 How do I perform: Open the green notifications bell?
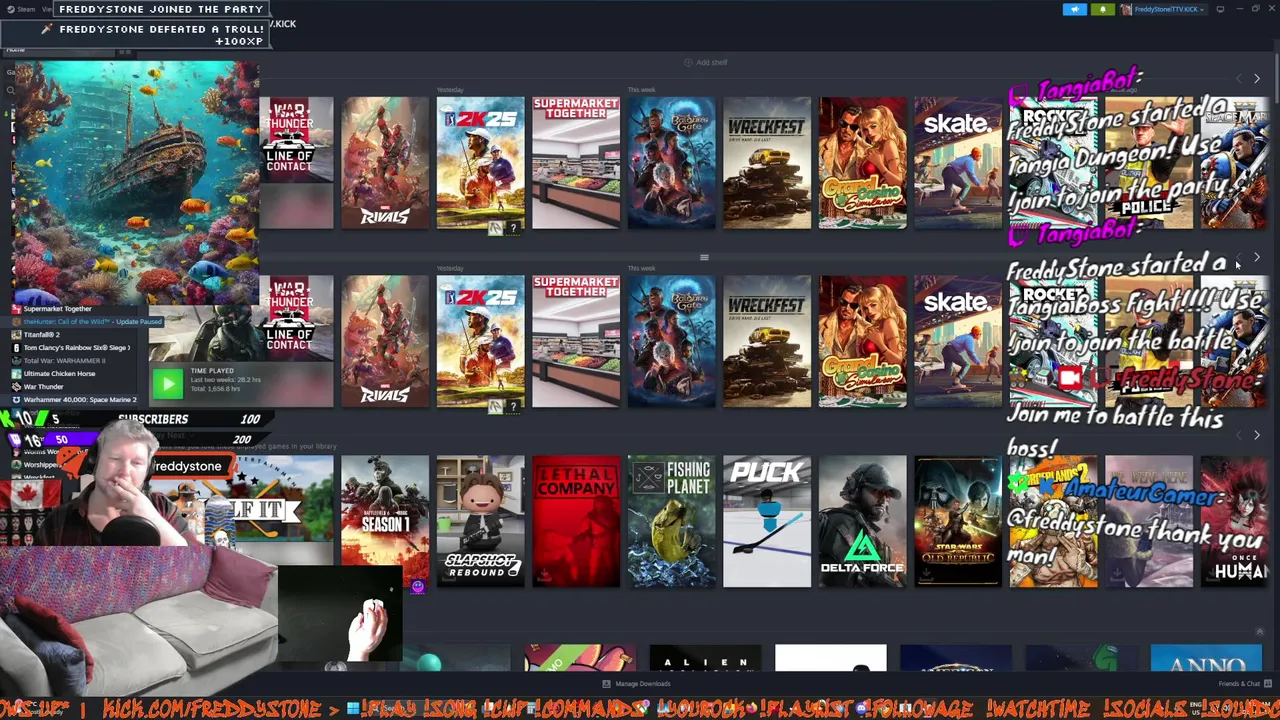(1103, 9)
